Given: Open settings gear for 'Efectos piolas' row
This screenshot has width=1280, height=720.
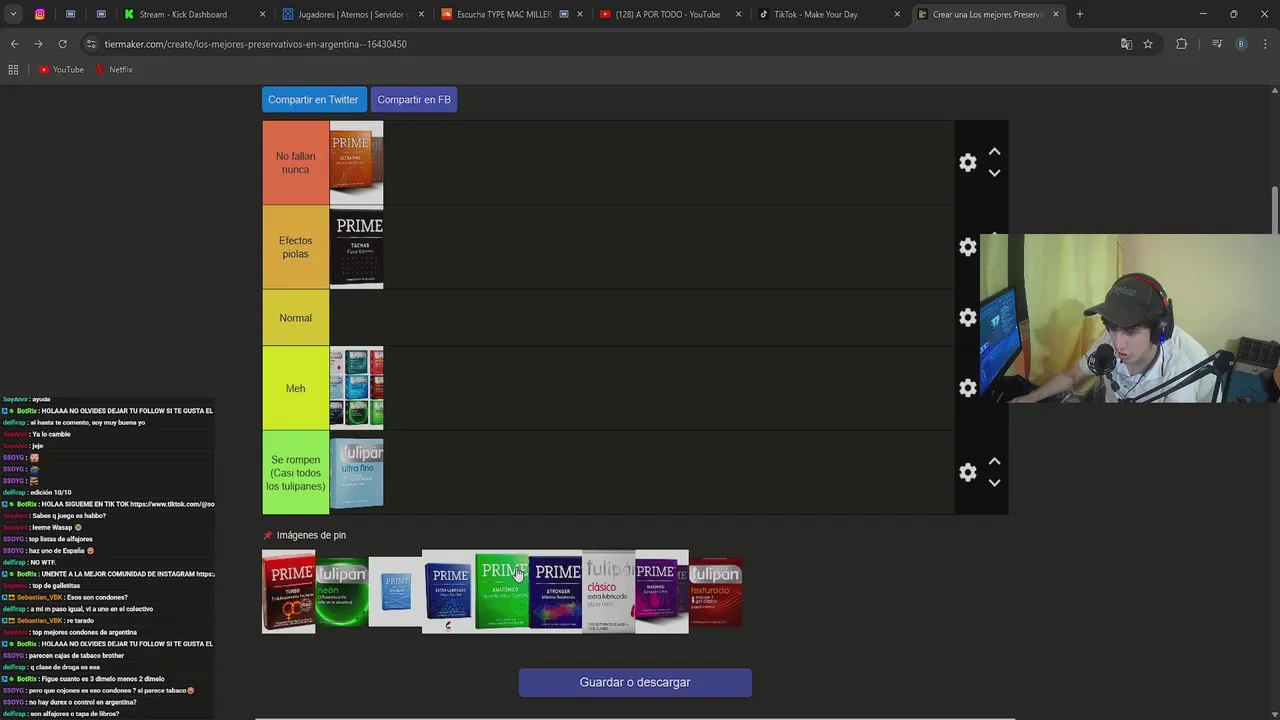Looking at the screenshot, I should [x=967, y=247].
